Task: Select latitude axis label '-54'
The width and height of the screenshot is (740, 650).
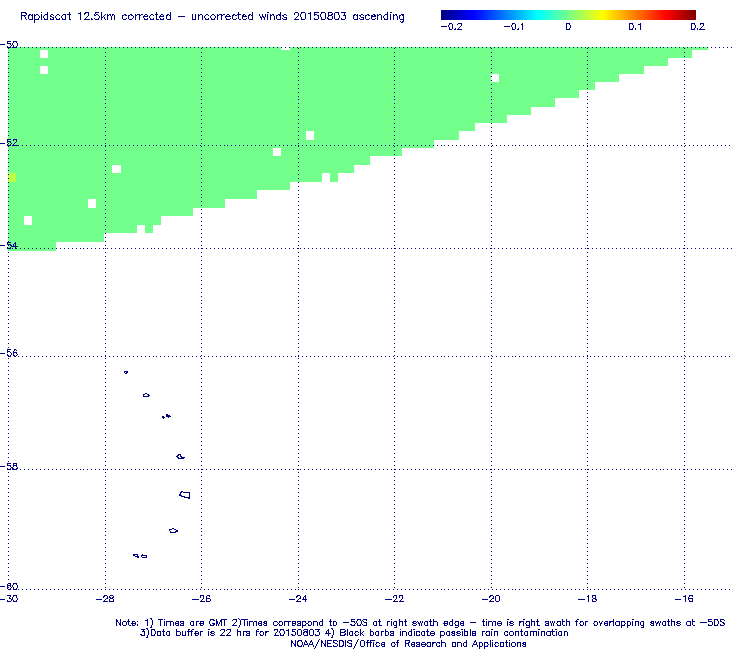Action: 9,245
